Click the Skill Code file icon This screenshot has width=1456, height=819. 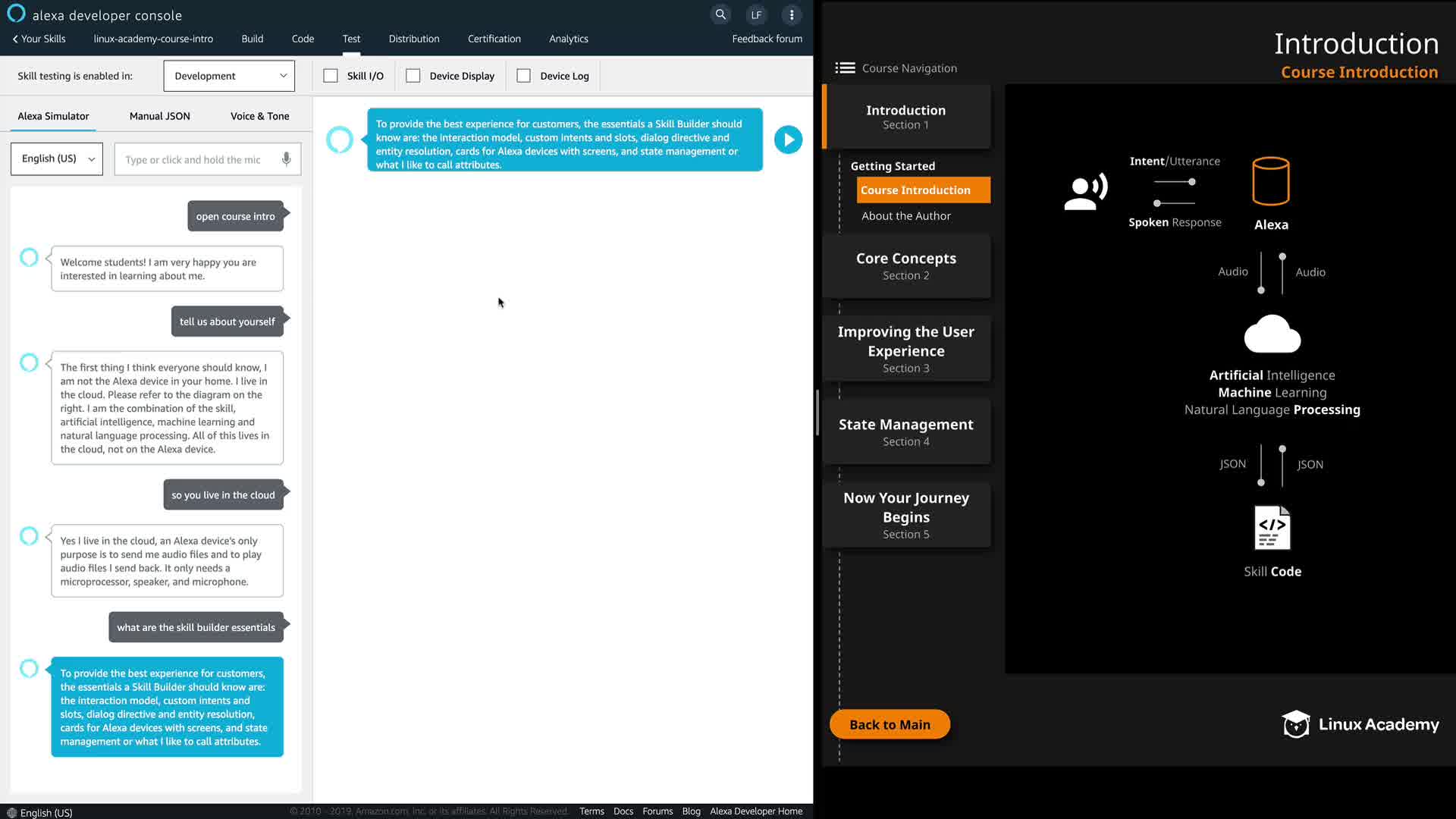point(1272,528)
